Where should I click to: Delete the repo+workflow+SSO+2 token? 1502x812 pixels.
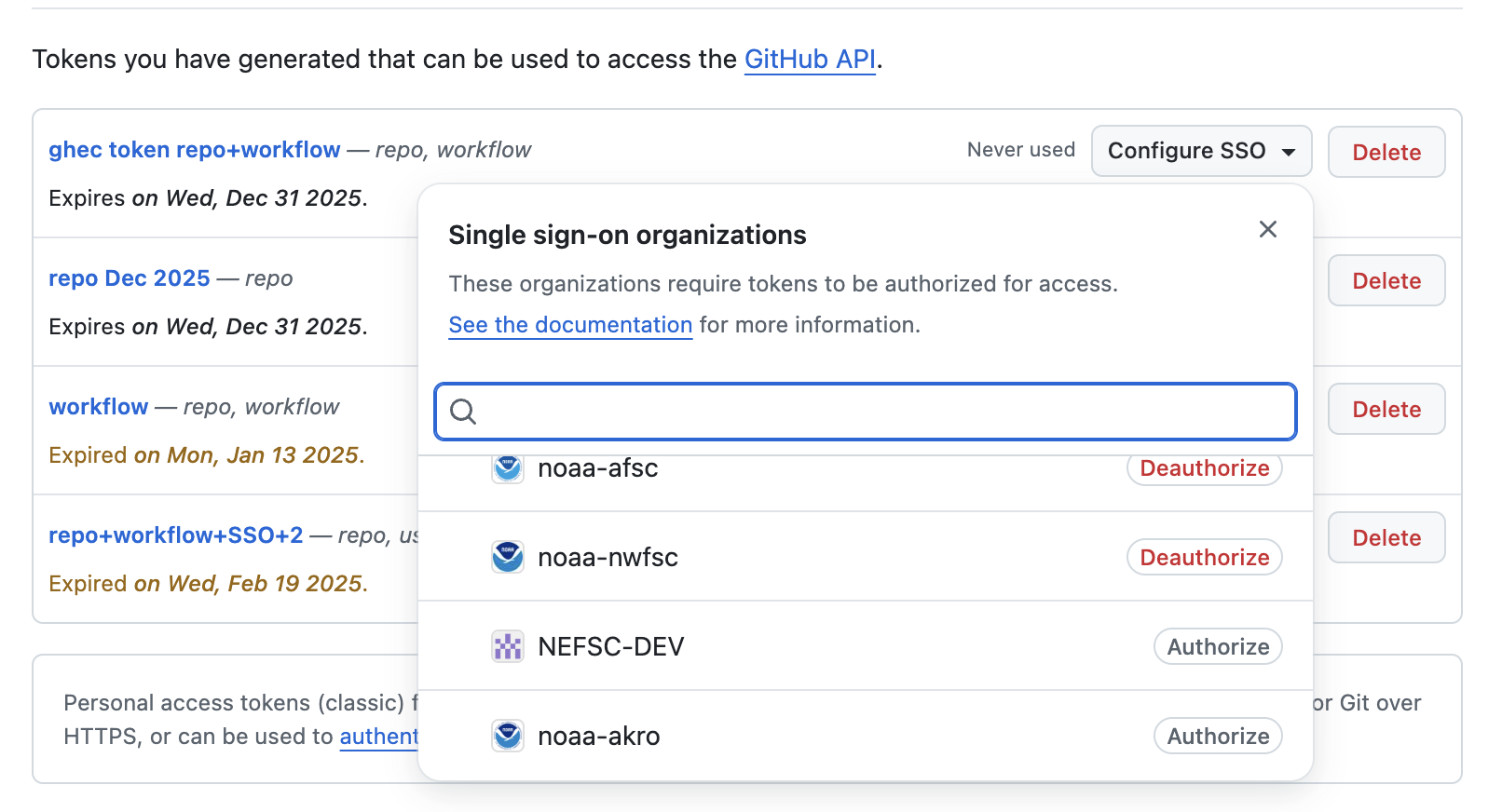click(x=1386, y=537)
